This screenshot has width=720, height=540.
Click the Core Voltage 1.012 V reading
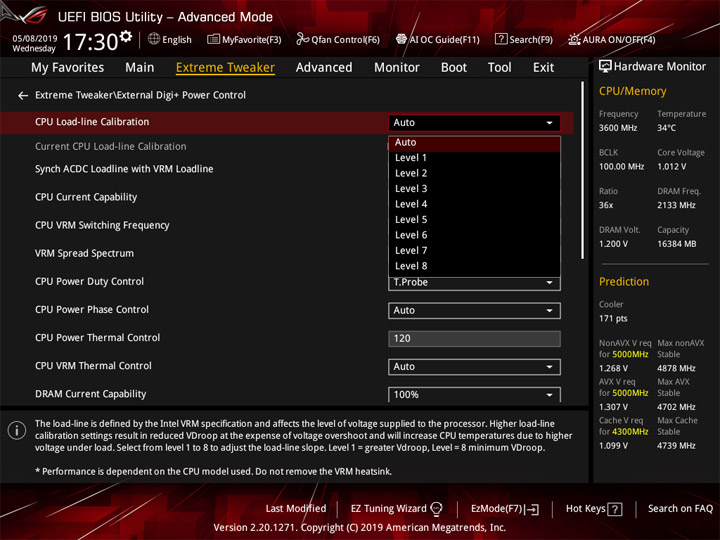pos(672,167)
